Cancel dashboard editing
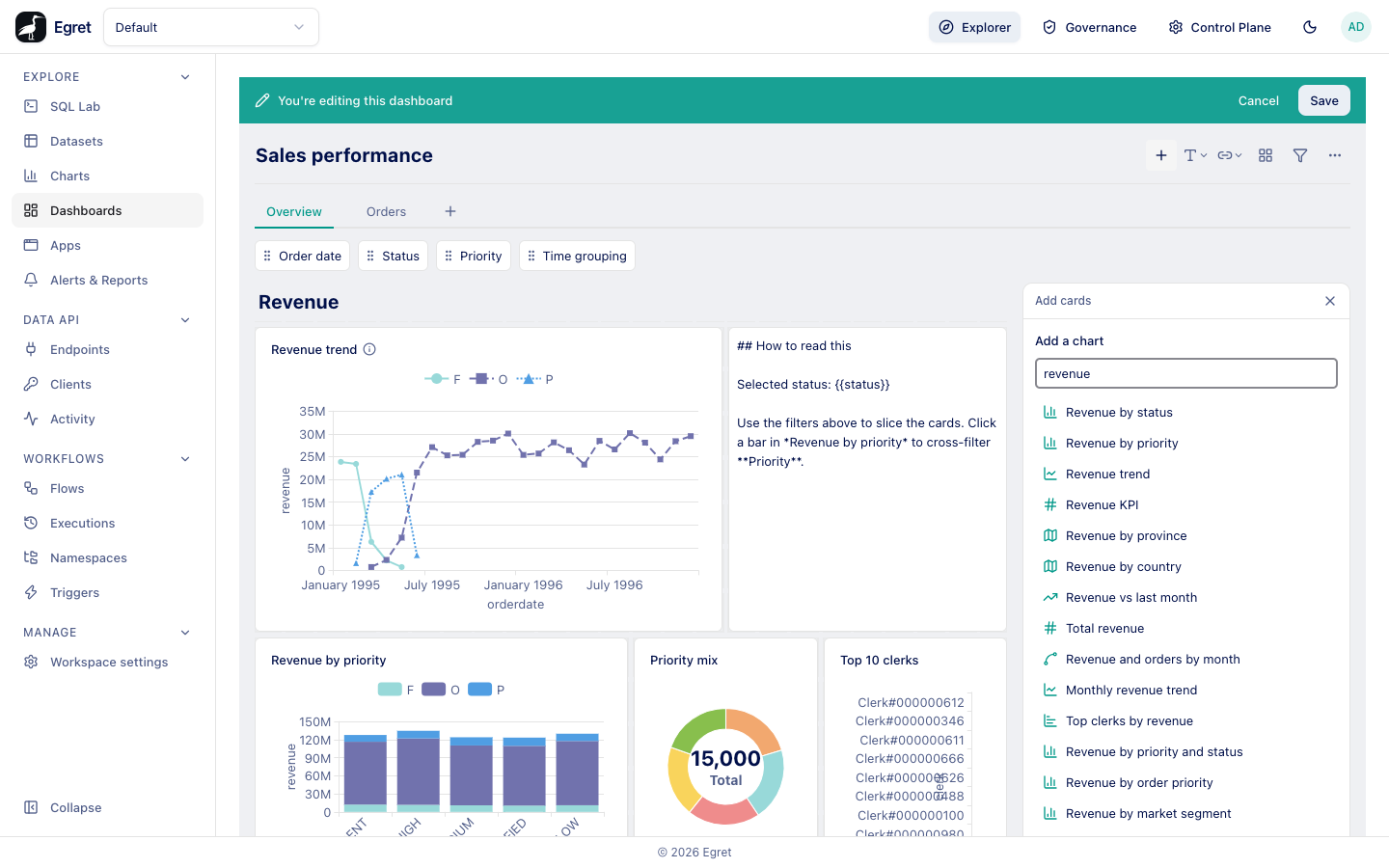The image size is (1389, 868). 1259,100
